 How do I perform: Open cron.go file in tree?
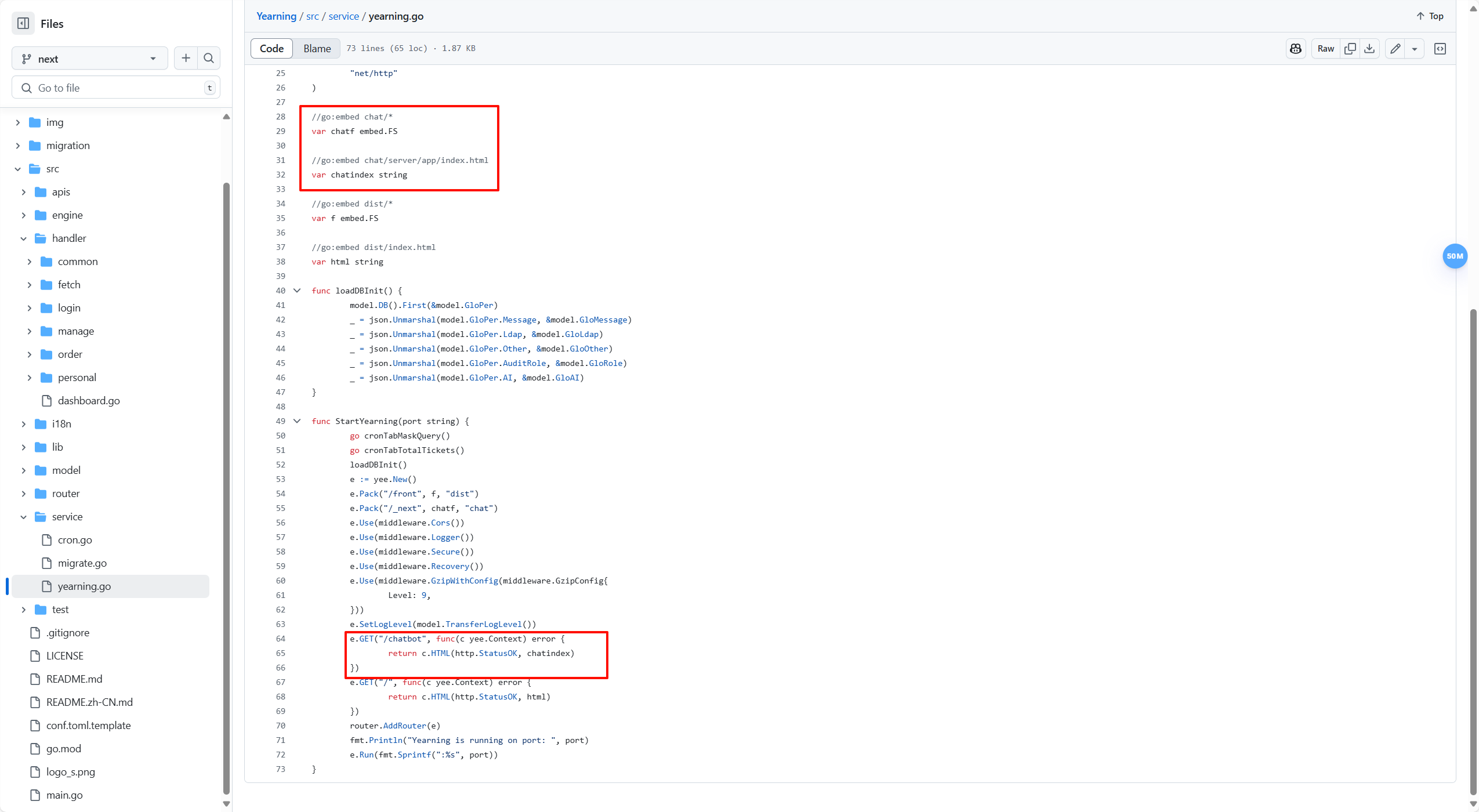coord(75,540)
